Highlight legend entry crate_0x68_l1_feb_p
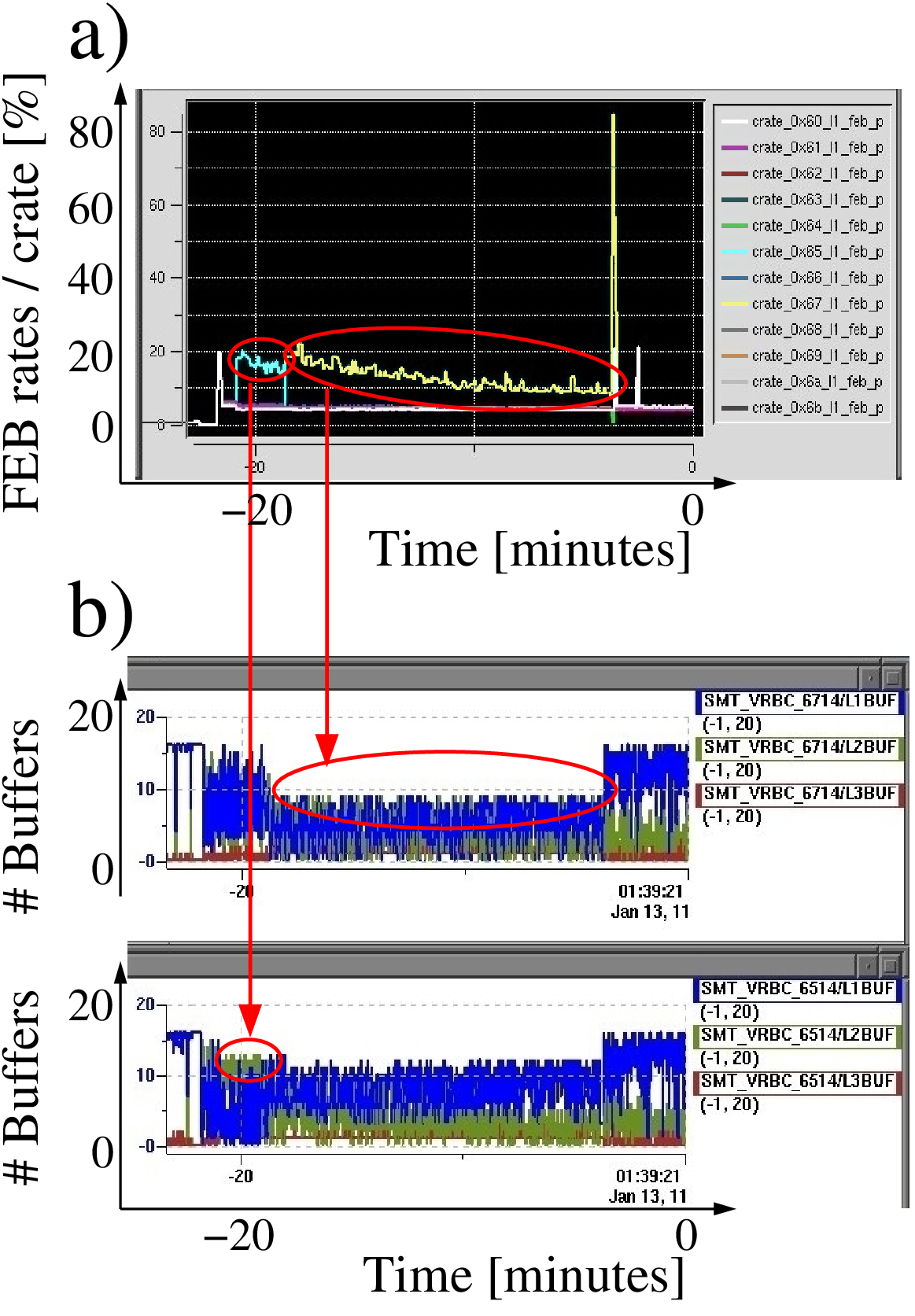 tap(802, 329)
